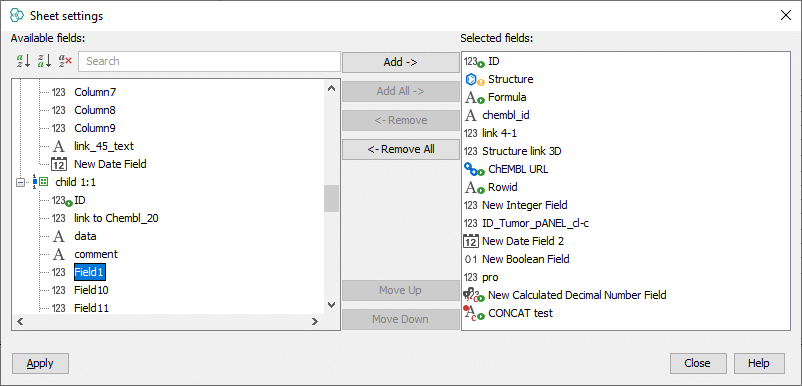The height and width of the screenshot is (386, 802).
Task: Click text icon beside chembl_id
Action: [471, 116]
